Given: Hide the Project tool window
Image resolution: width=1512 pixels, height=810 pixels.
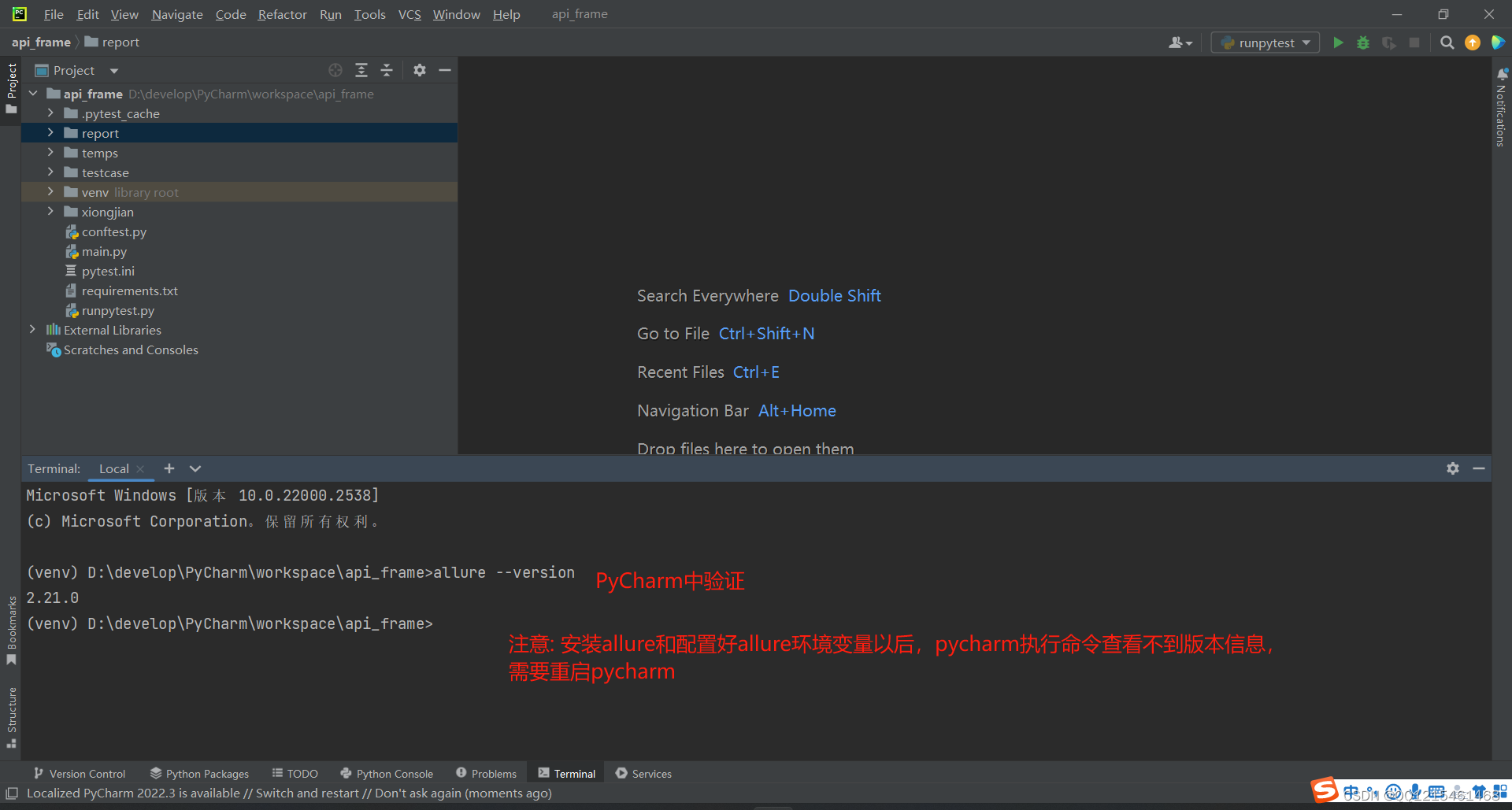Looking at the screenshot, I should (x=445, y=70).
